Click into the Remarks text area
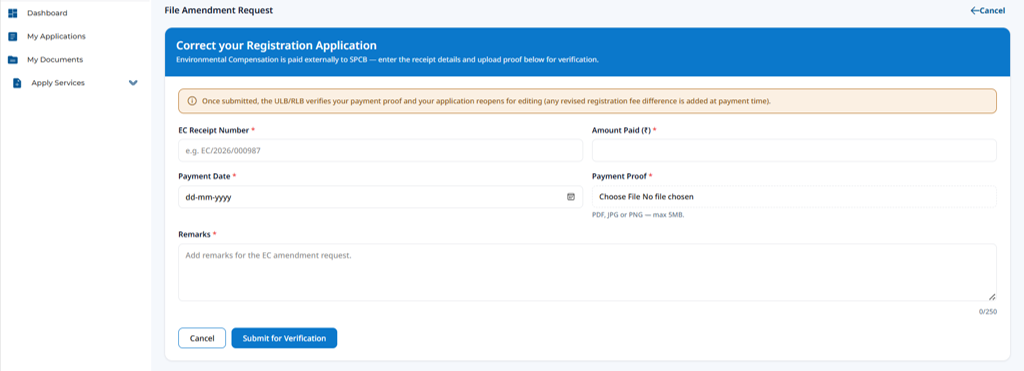This screenshot has height=371, width=1024. coord(587,272)
